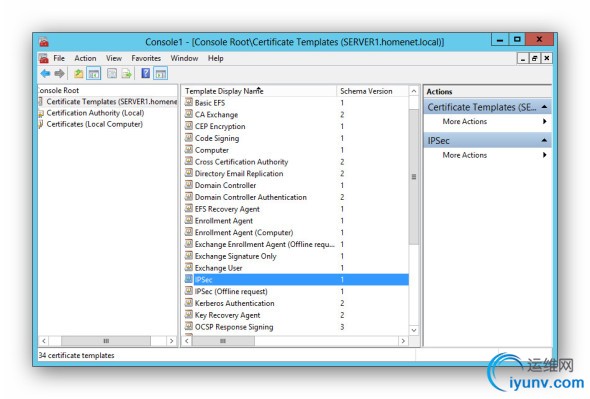
Task: Open Help via blue question mark icon
Action: pyautogui.click(x=146, y=73)
